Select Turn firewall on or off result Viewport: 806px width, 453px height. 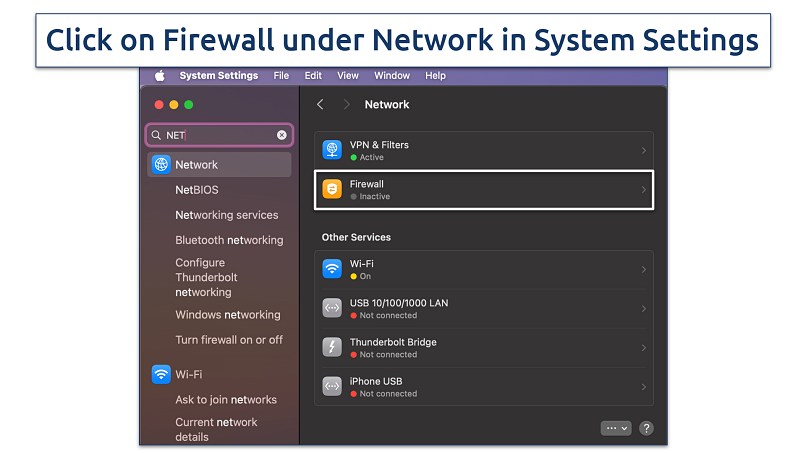[229, 340]
